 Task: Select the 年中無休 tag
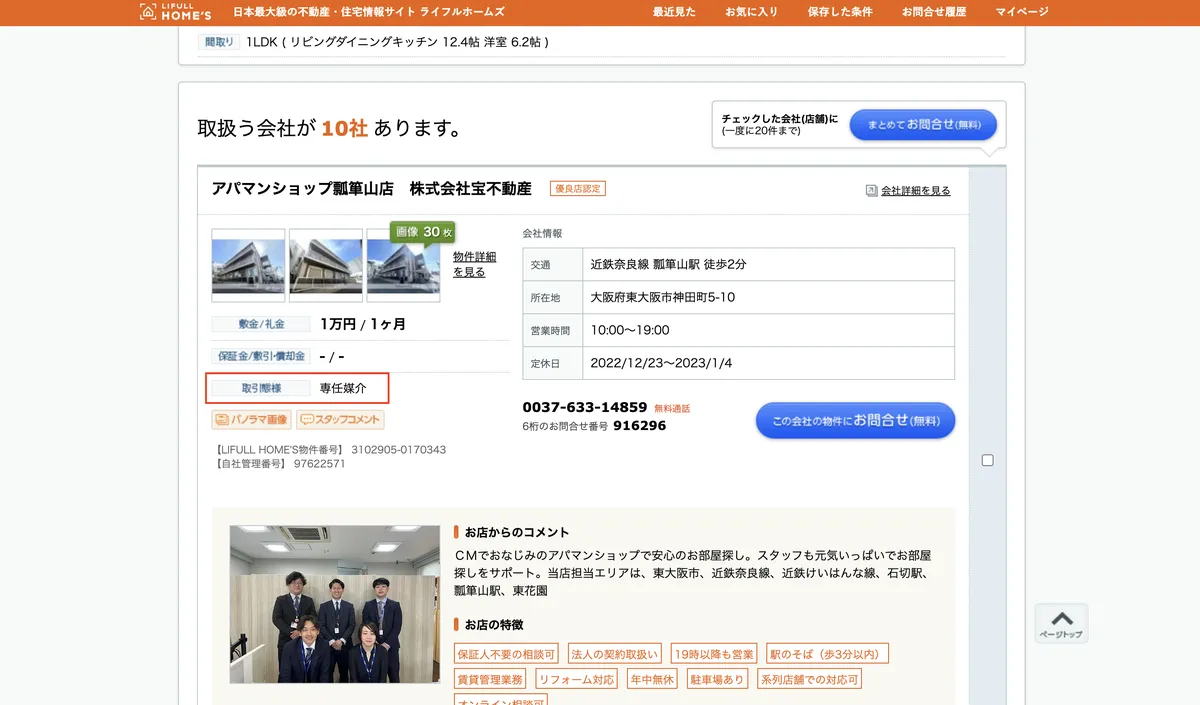click(651, 679)
